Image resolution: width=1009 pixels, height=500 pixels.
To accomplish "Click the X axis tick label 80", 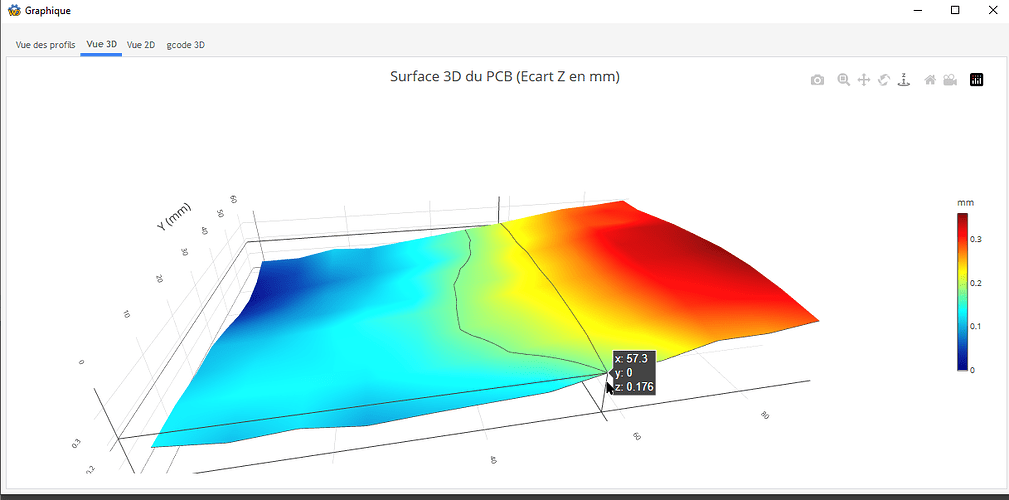I will [x=764, y=414].
